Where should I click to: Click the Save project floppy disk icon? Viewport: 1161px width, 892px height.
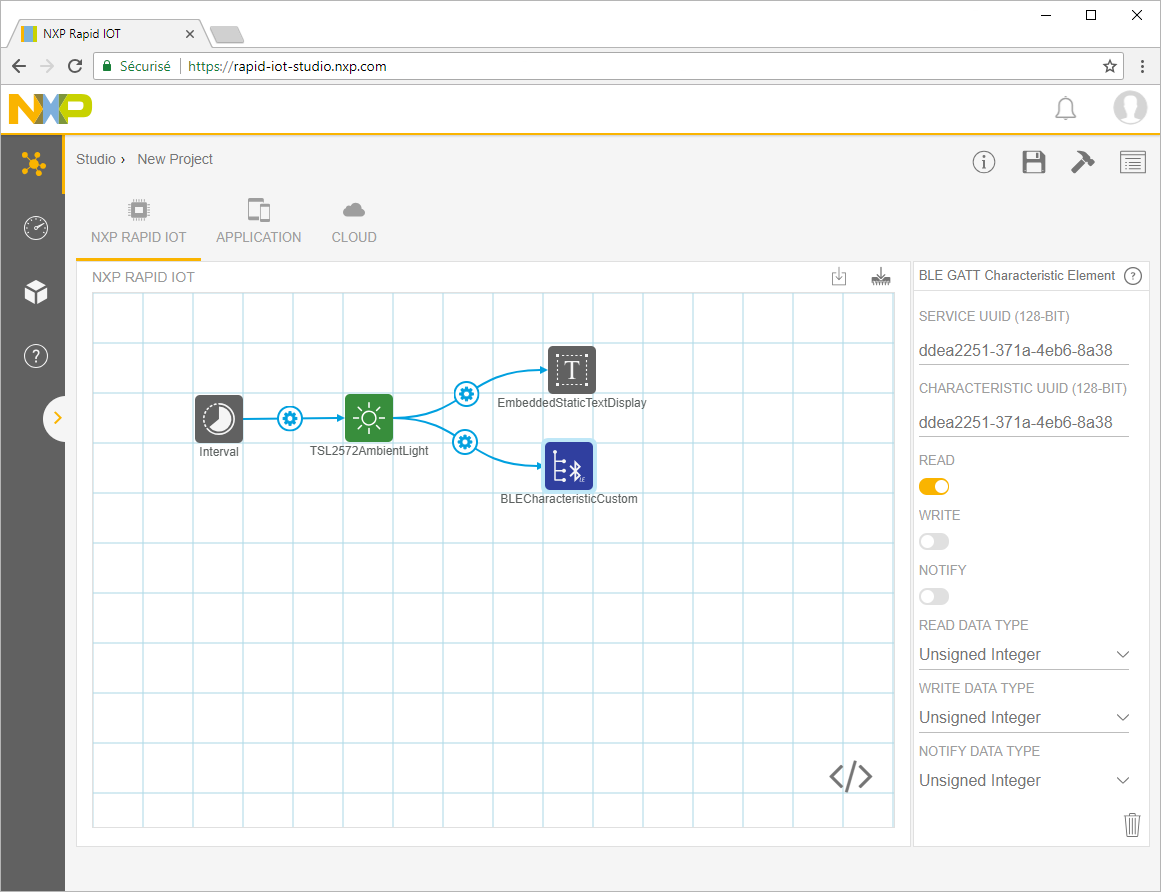point(1033,162)
